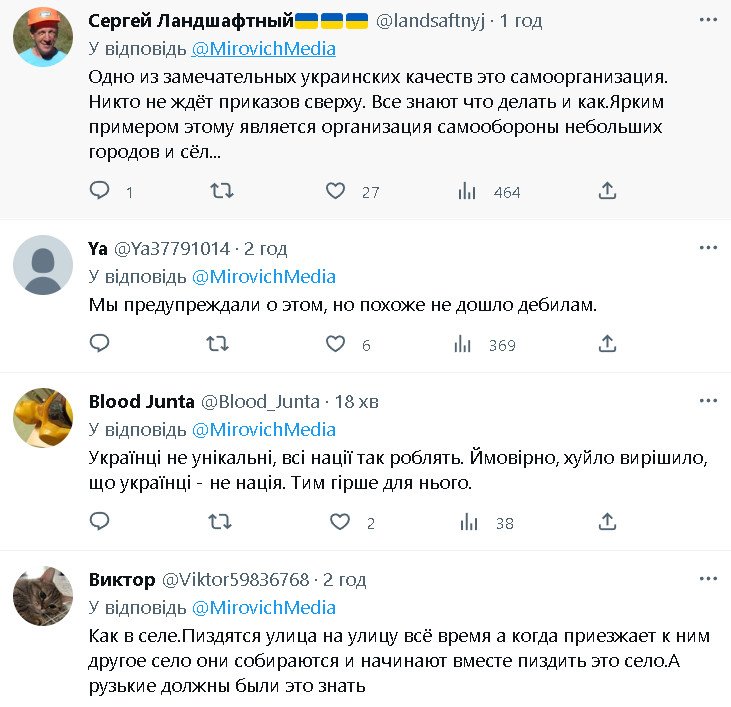This screenshot has width=731, height=707.
Task: Retweet Сергей Ландшафтный's tweet
Action: click(x=222, y=191)
